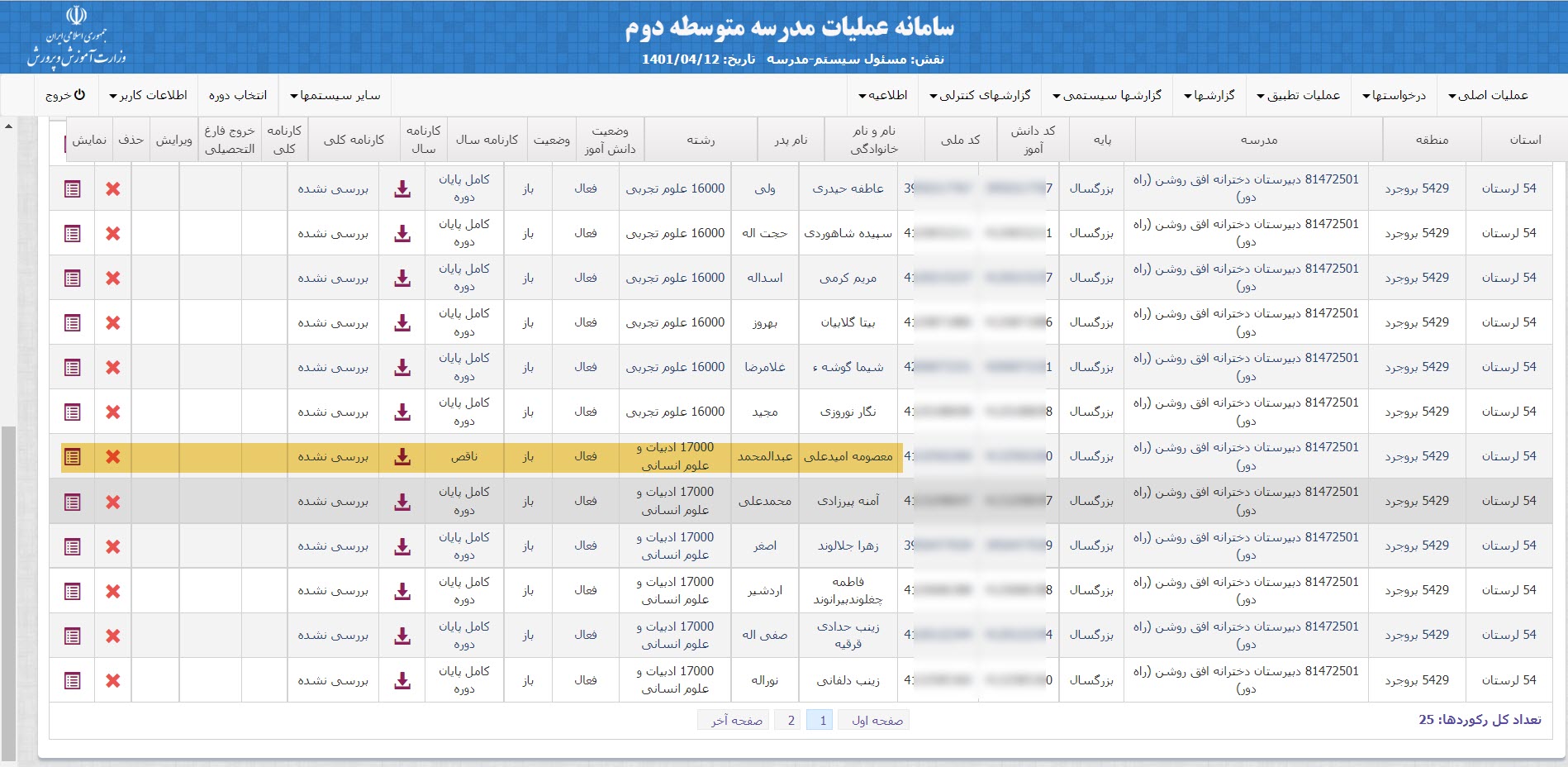
Task: Expand the اطلاعات کاربر dropdown
Action: pos(149,95)
